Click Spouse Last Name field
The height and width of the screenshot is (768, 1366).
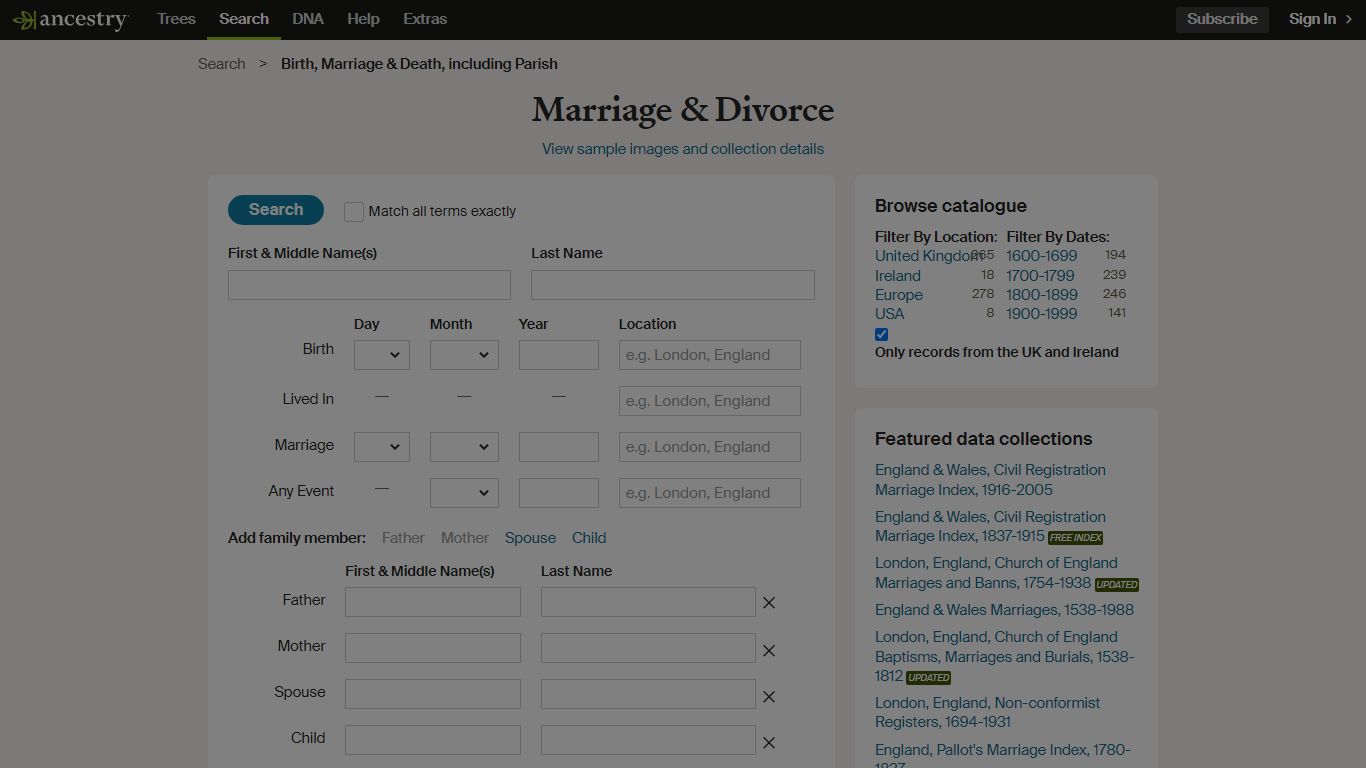coord(648,694)
